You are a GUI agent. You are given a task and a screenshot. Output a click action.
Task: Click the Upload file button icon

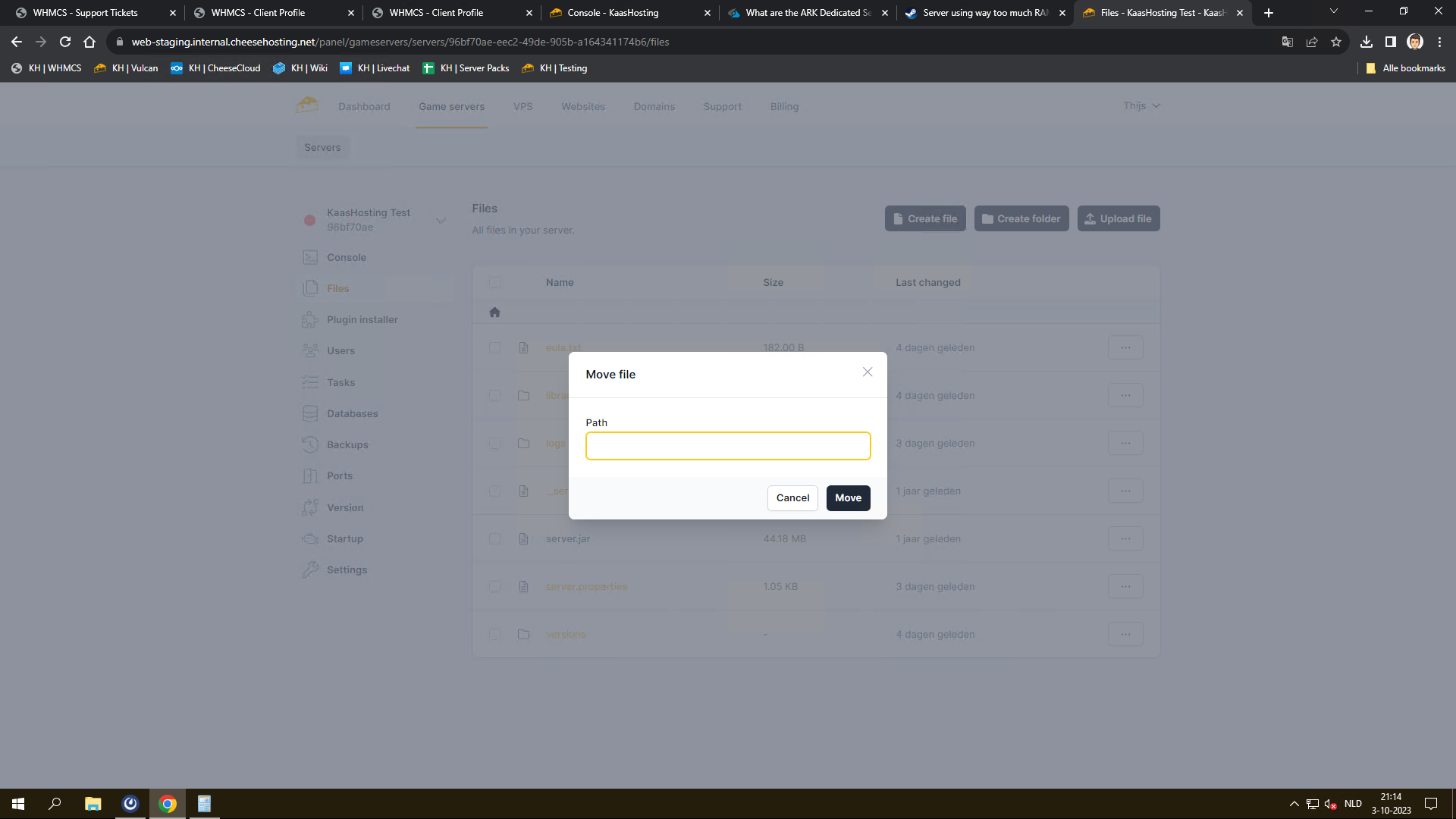pyautogui.click(x=1090, y=219)
